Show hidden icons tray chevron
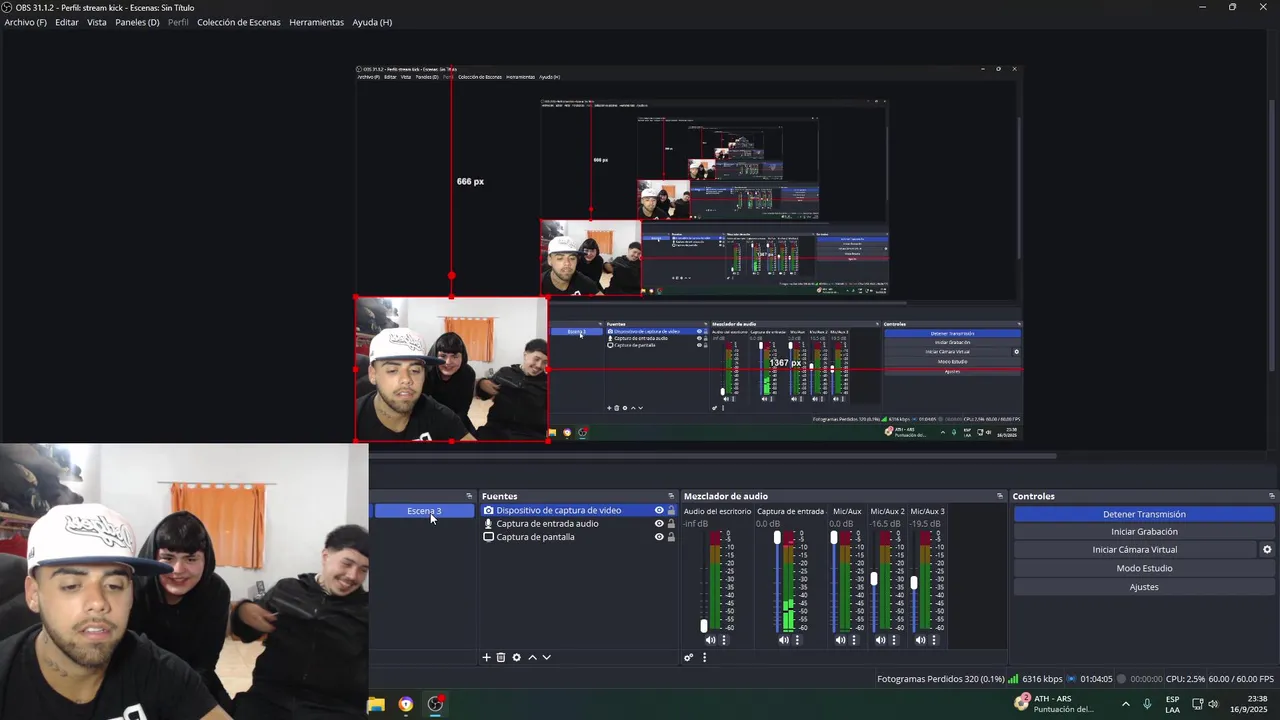 [1126, 704]
